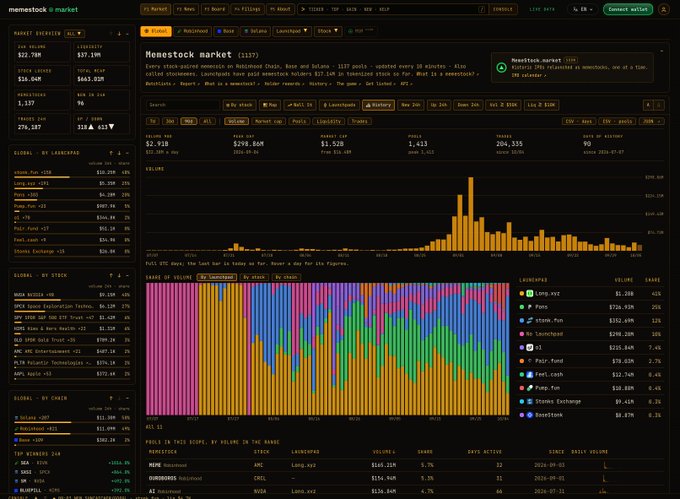Click the Search input field
The height and width of the screenshot is (499, 680).
(183, 105)
